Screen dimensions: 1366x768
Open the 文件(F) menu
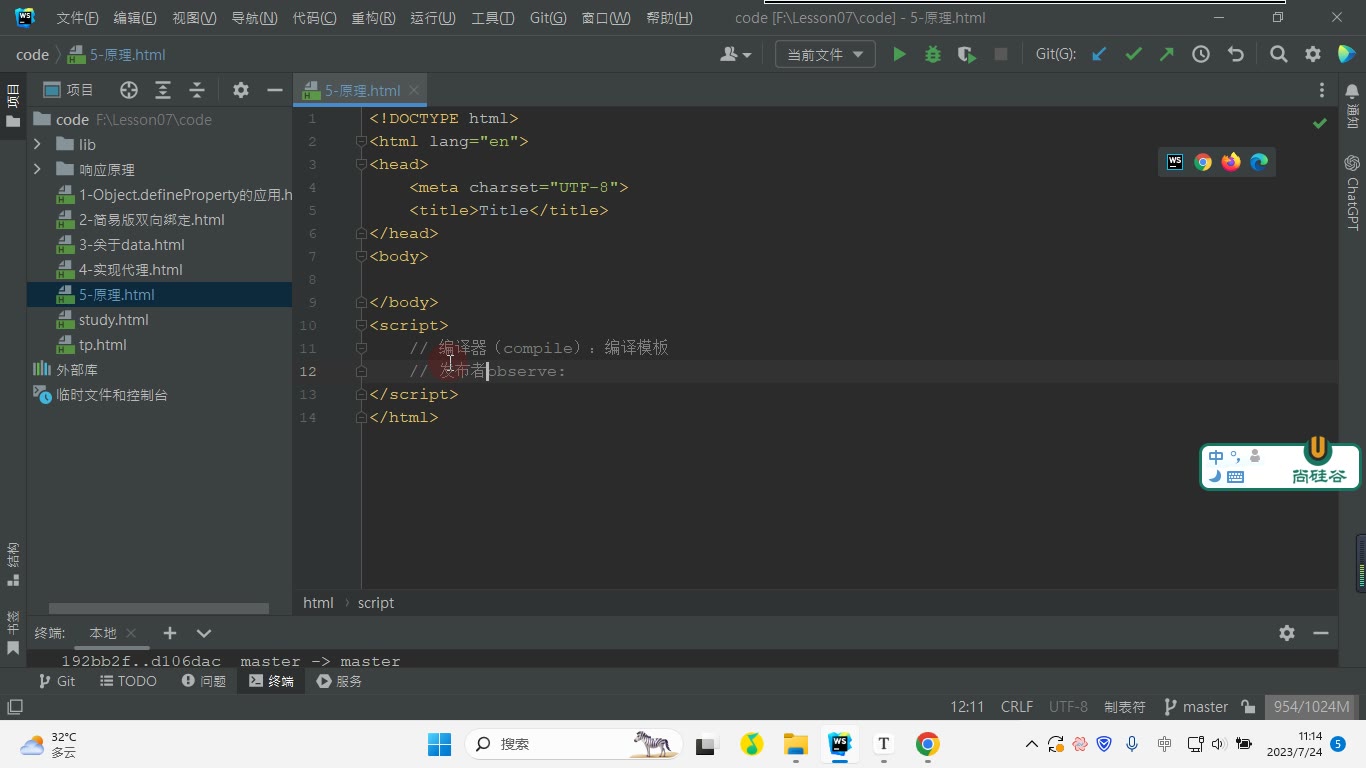[77, 18]
